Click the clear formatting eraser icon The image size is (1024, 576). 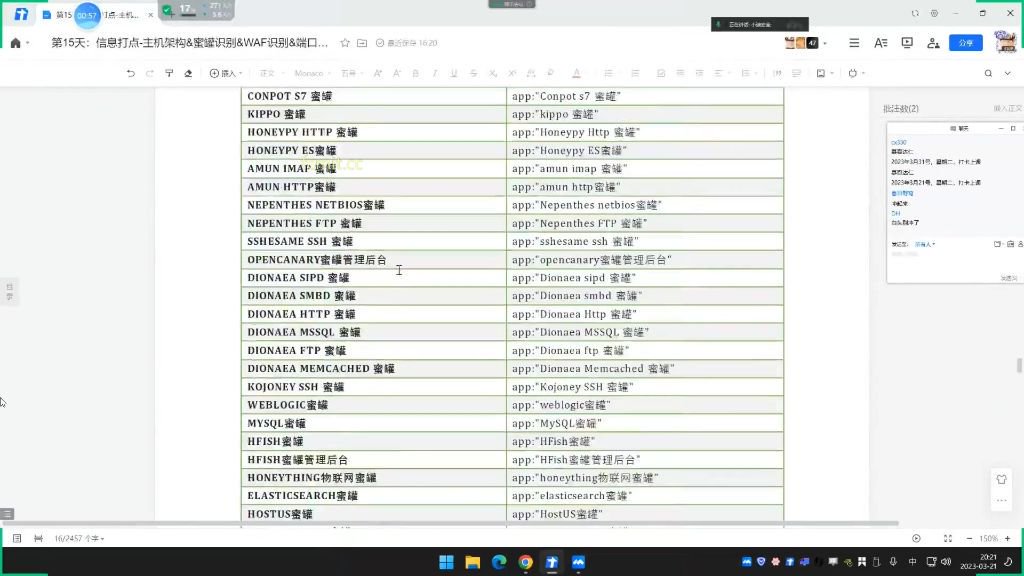click(188, 73)
